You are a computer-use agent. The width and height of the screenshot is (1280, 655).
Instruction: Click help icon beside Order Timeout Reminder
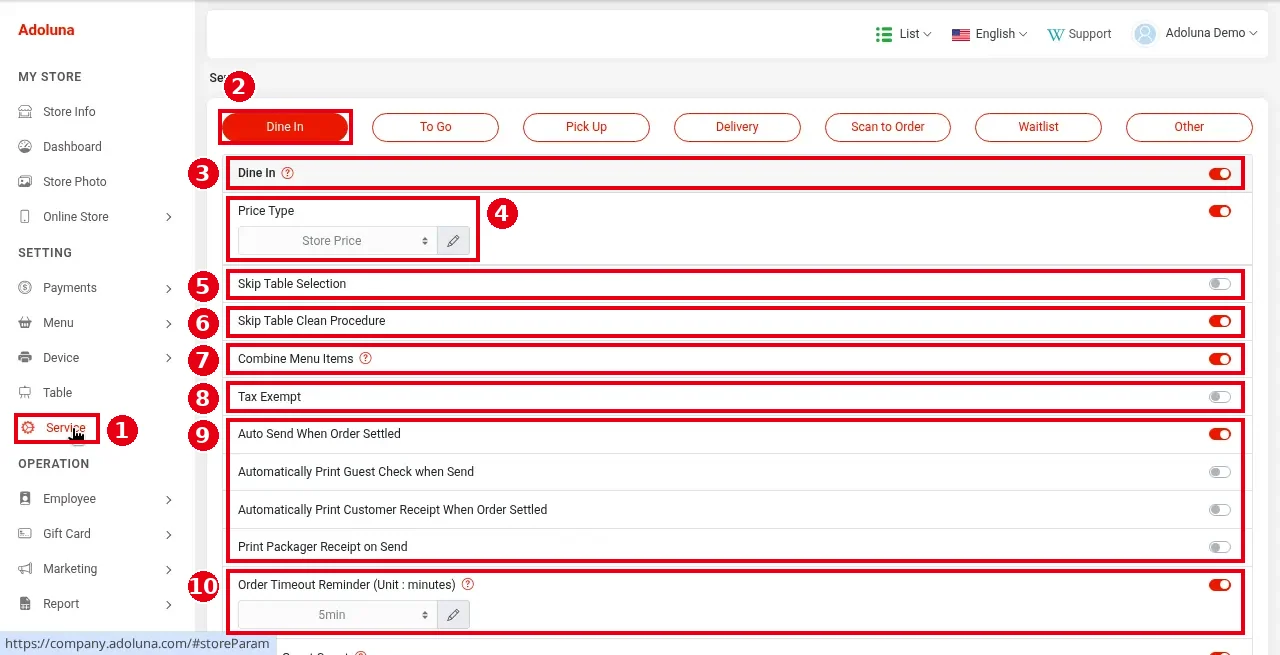467,584
